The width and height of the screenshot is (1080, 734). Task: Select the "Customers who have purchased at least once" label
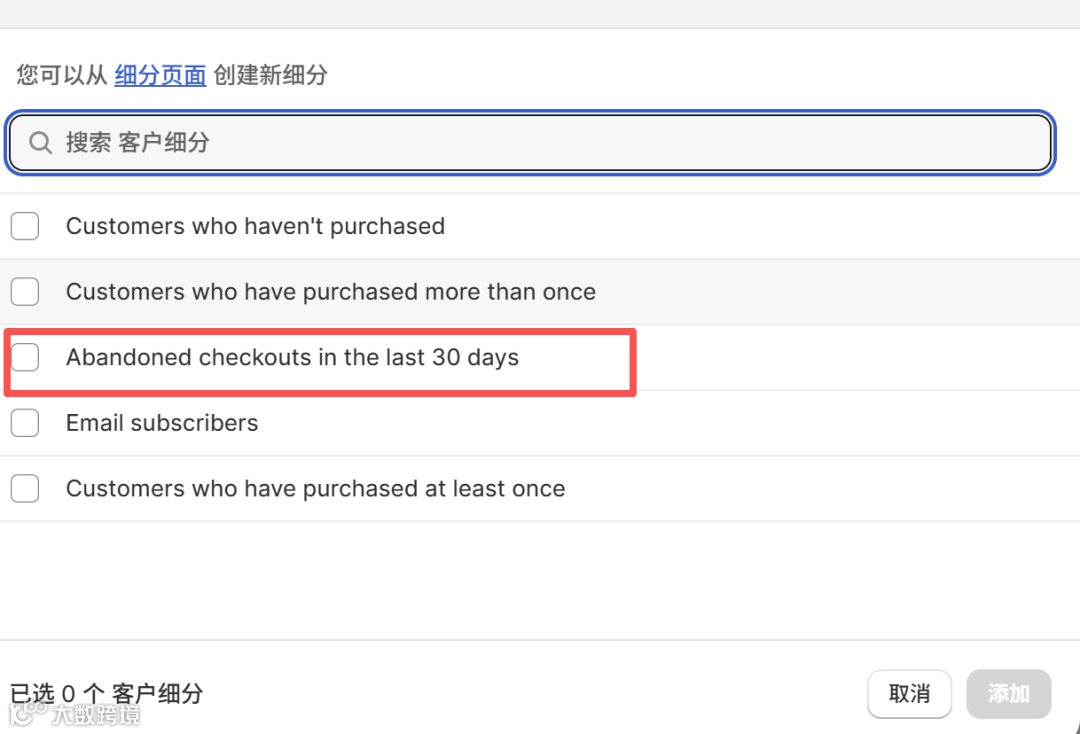(315, 489)
